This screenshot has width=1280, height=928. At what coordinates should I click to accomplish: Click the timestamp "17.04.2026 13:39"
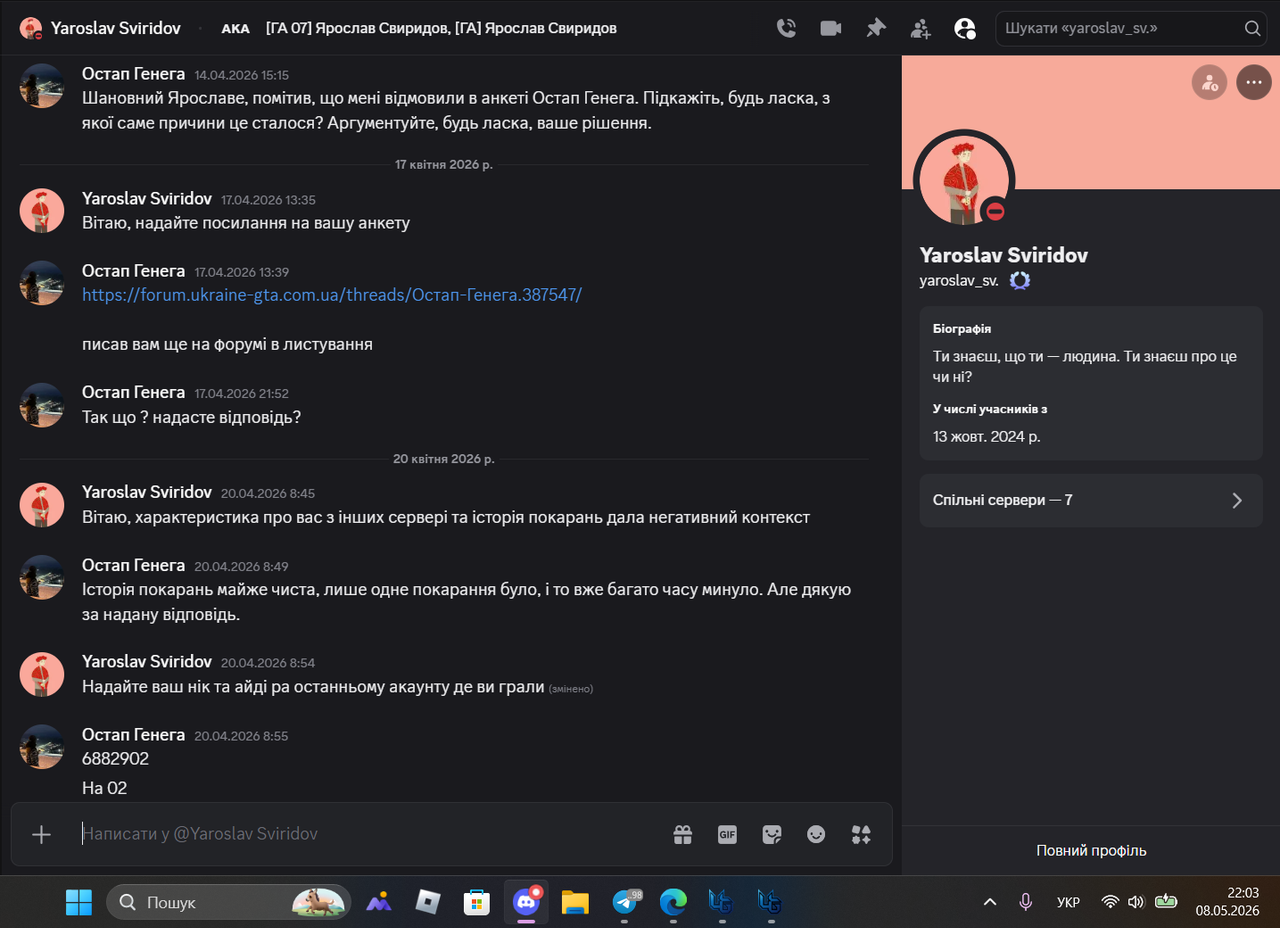pyautogui.click(x=242, y=272)
